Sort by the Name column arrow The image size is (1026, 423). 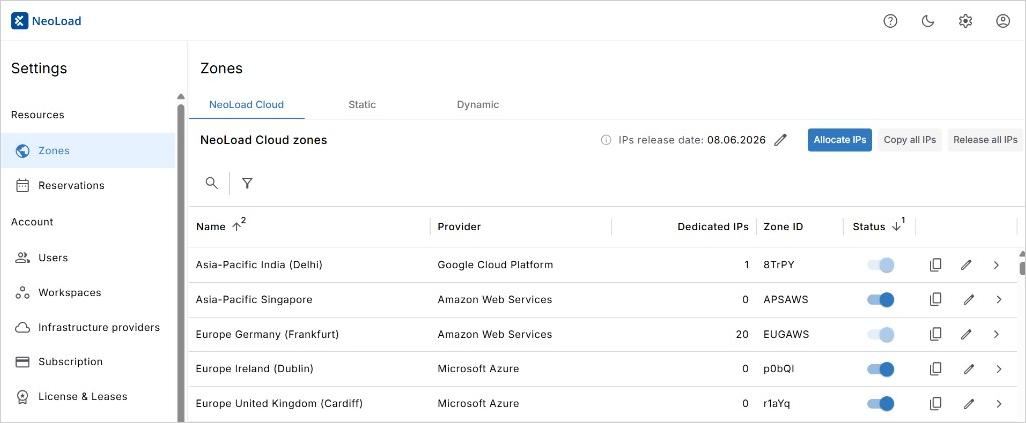coord(236,227)
